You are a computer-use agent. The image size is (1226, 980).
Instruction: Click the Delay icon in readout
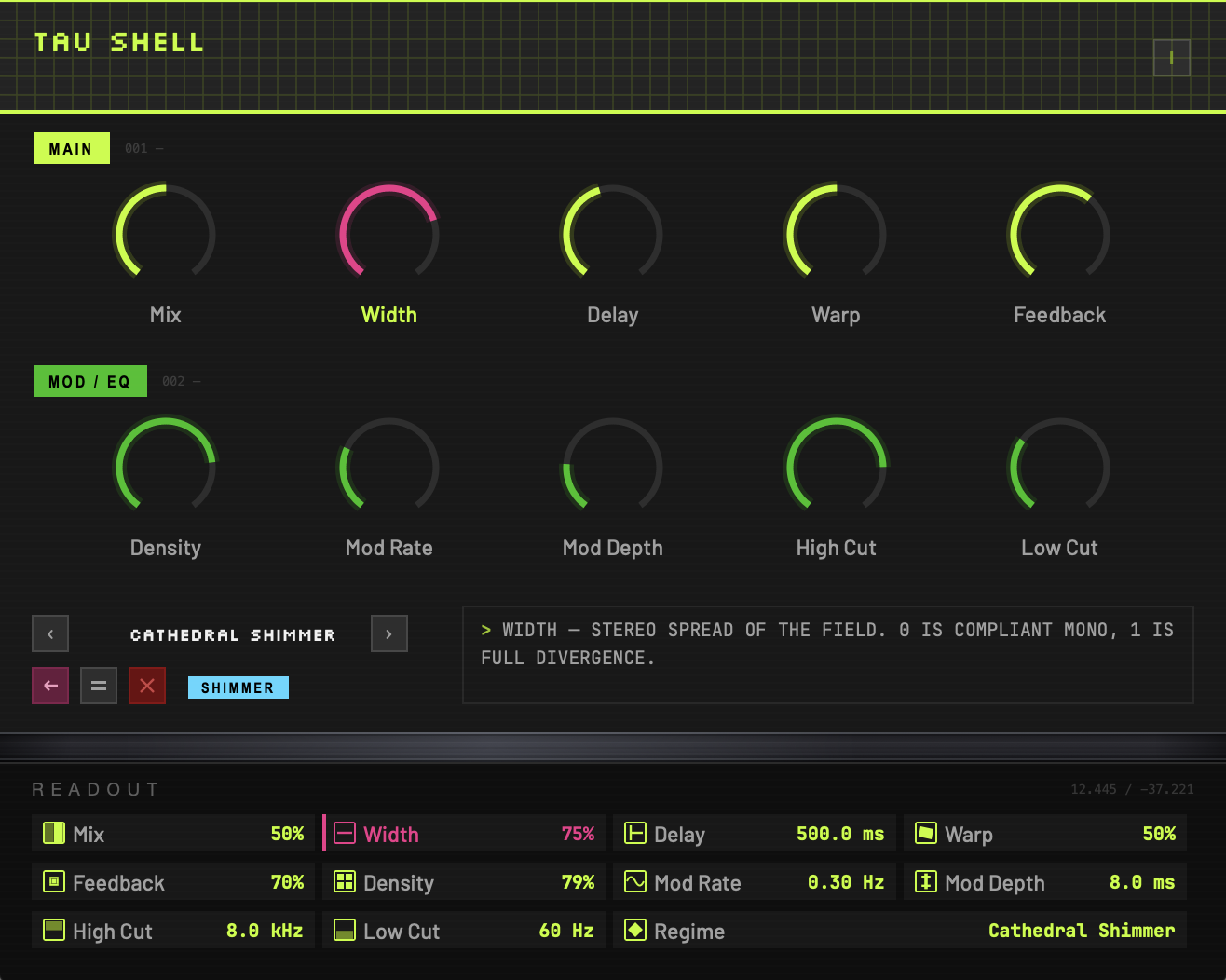pos(635,833)
